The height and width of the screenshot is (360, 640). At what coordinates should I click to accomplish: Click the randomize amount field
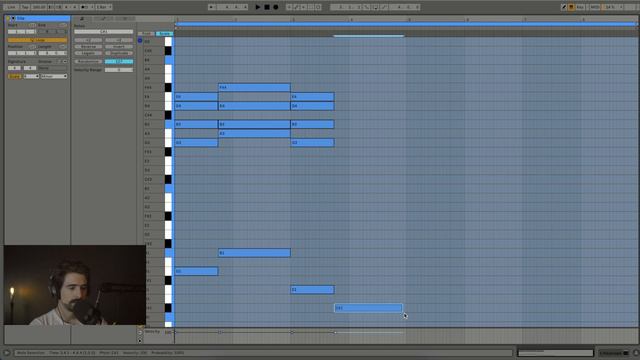tap(119, 61)
